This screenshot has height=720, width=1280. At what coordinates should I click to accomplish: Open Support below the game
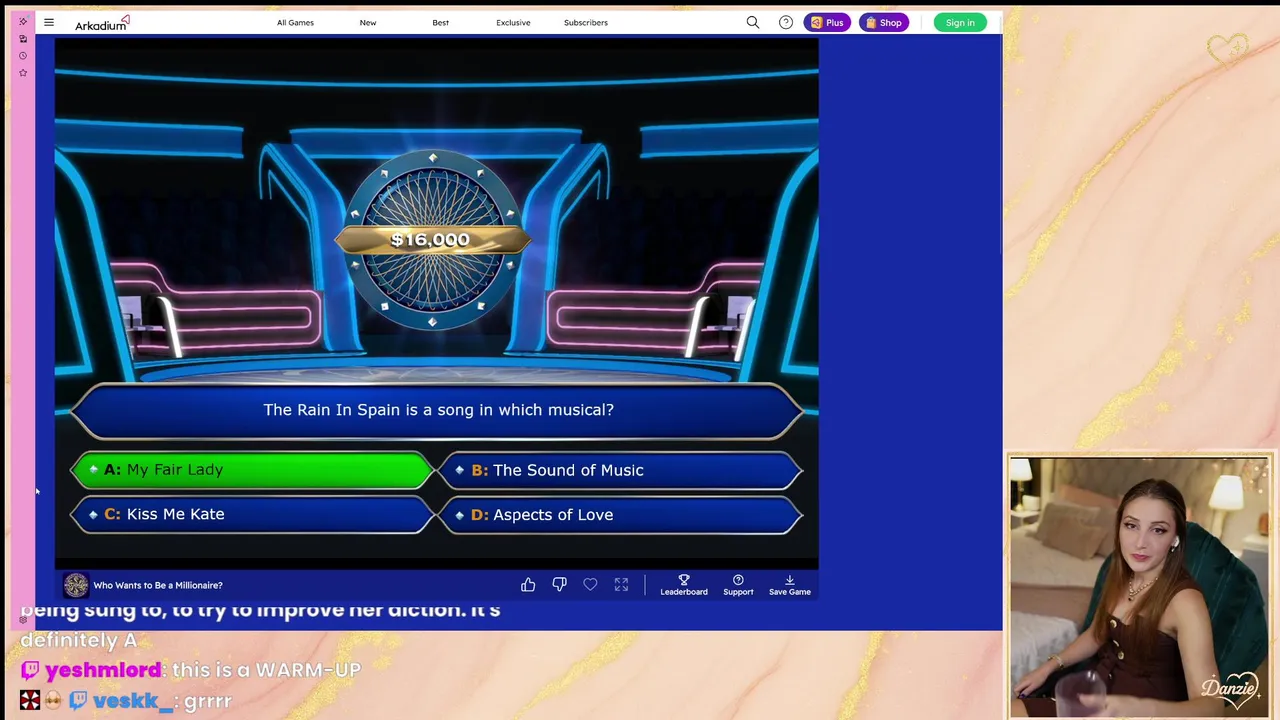coord(738,585)
